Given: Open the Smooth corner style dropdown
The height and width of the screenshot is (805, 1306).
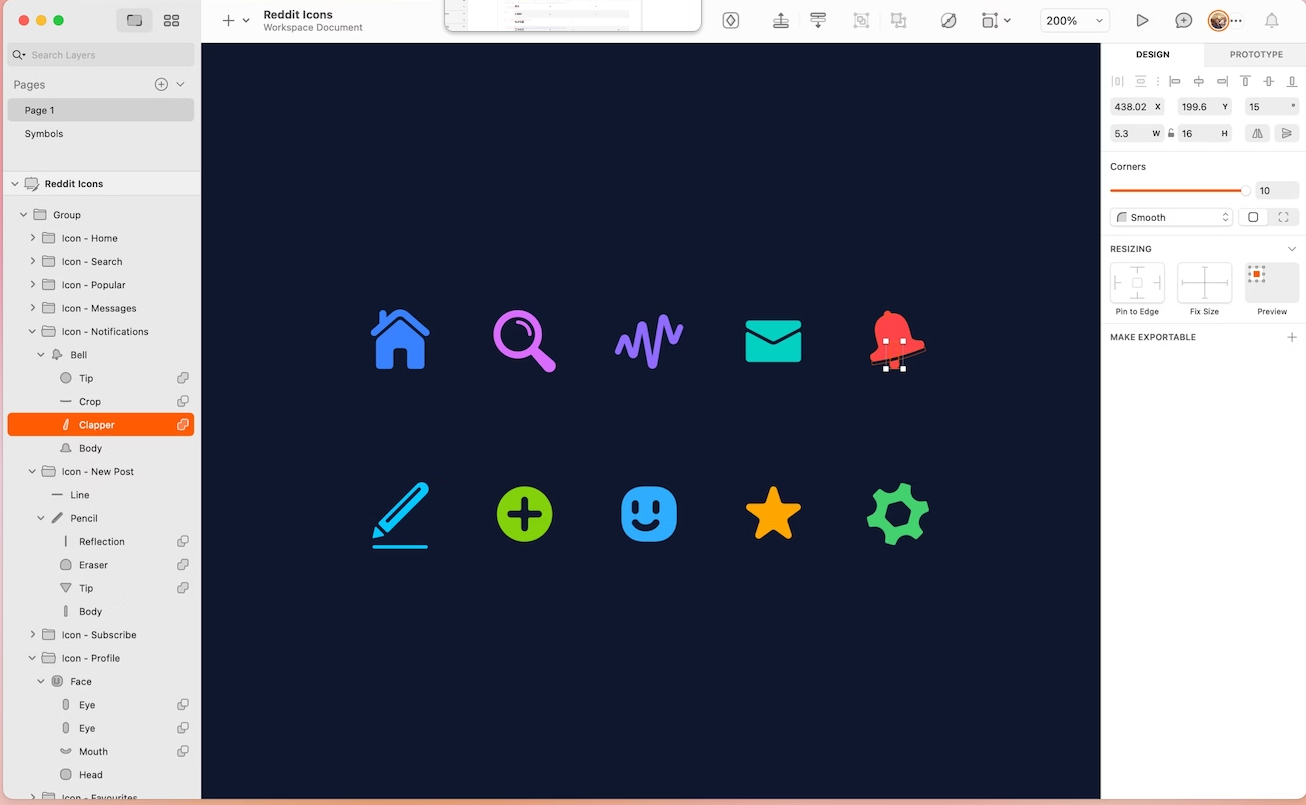Looking at the screenshot, I should coord(1171,217).
